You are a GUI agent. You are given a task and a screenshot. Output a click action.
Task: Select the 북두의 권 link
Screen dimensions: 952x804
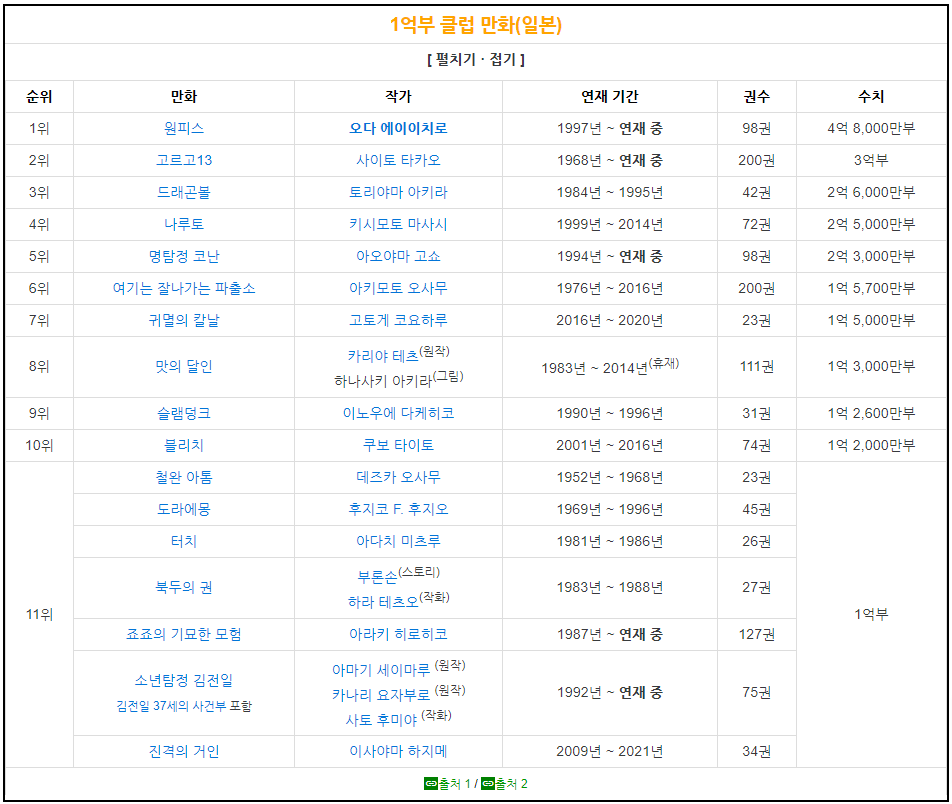(x=184, y=587)
